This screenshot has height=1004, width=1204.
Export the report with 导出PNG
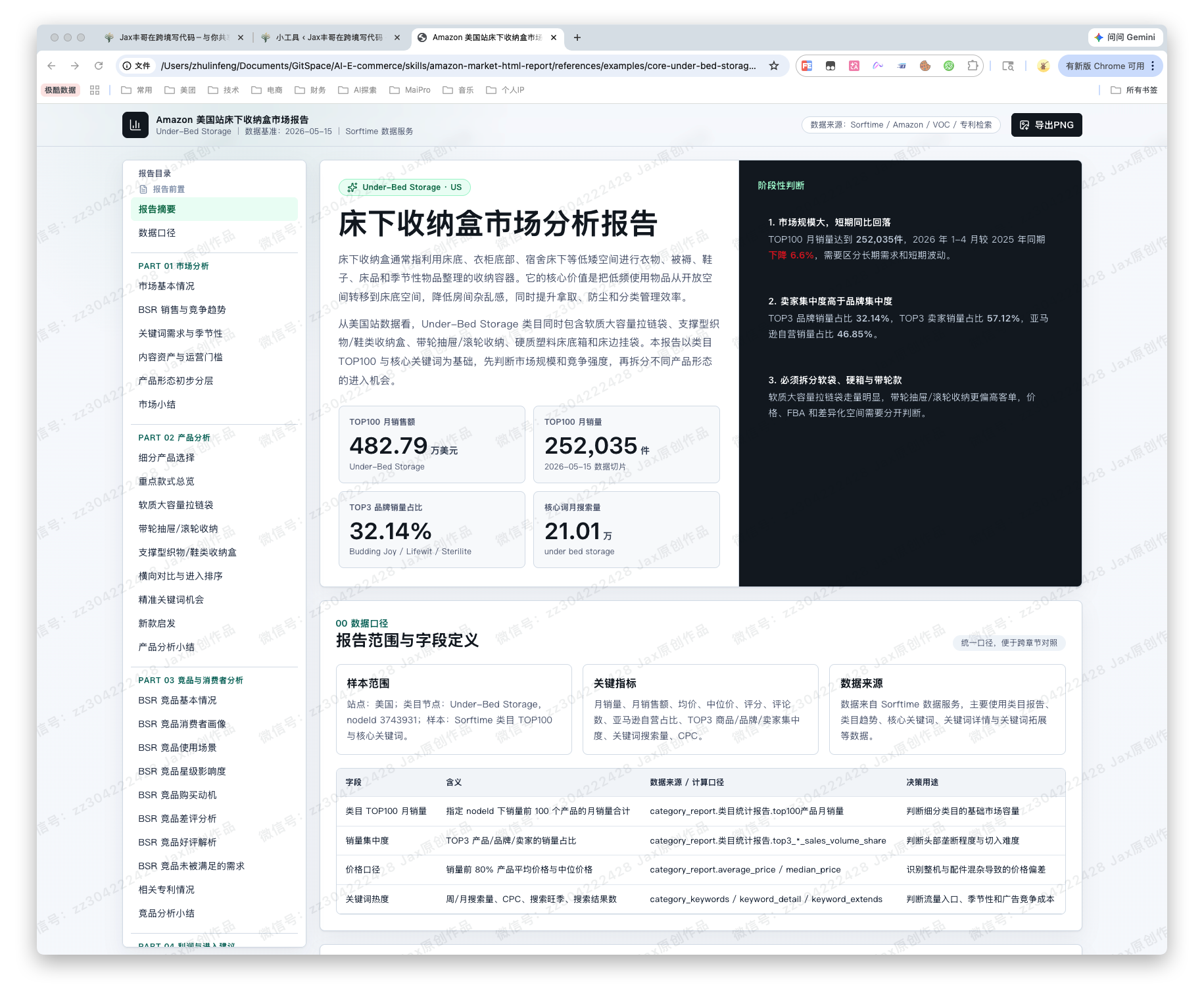point(1046,125)
